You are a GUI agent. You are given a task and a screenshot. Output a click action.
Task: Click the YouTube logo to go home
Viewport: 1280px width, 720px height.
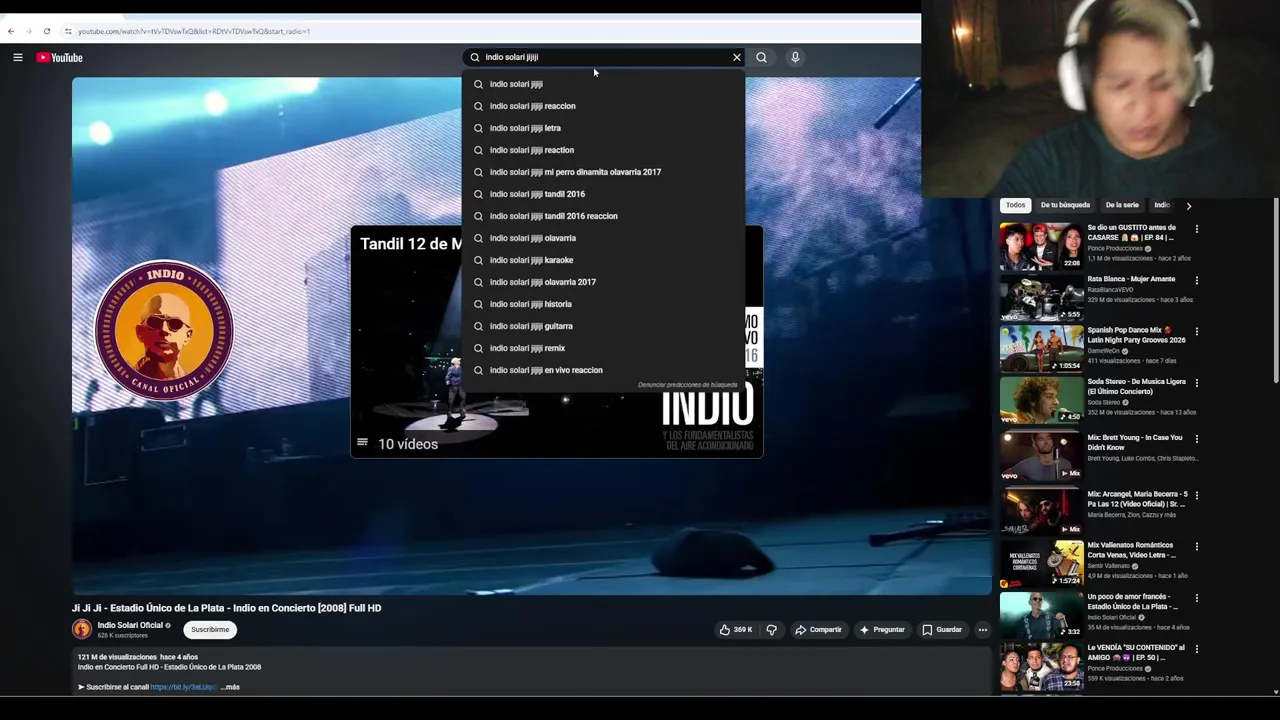[x=59, y=57]
